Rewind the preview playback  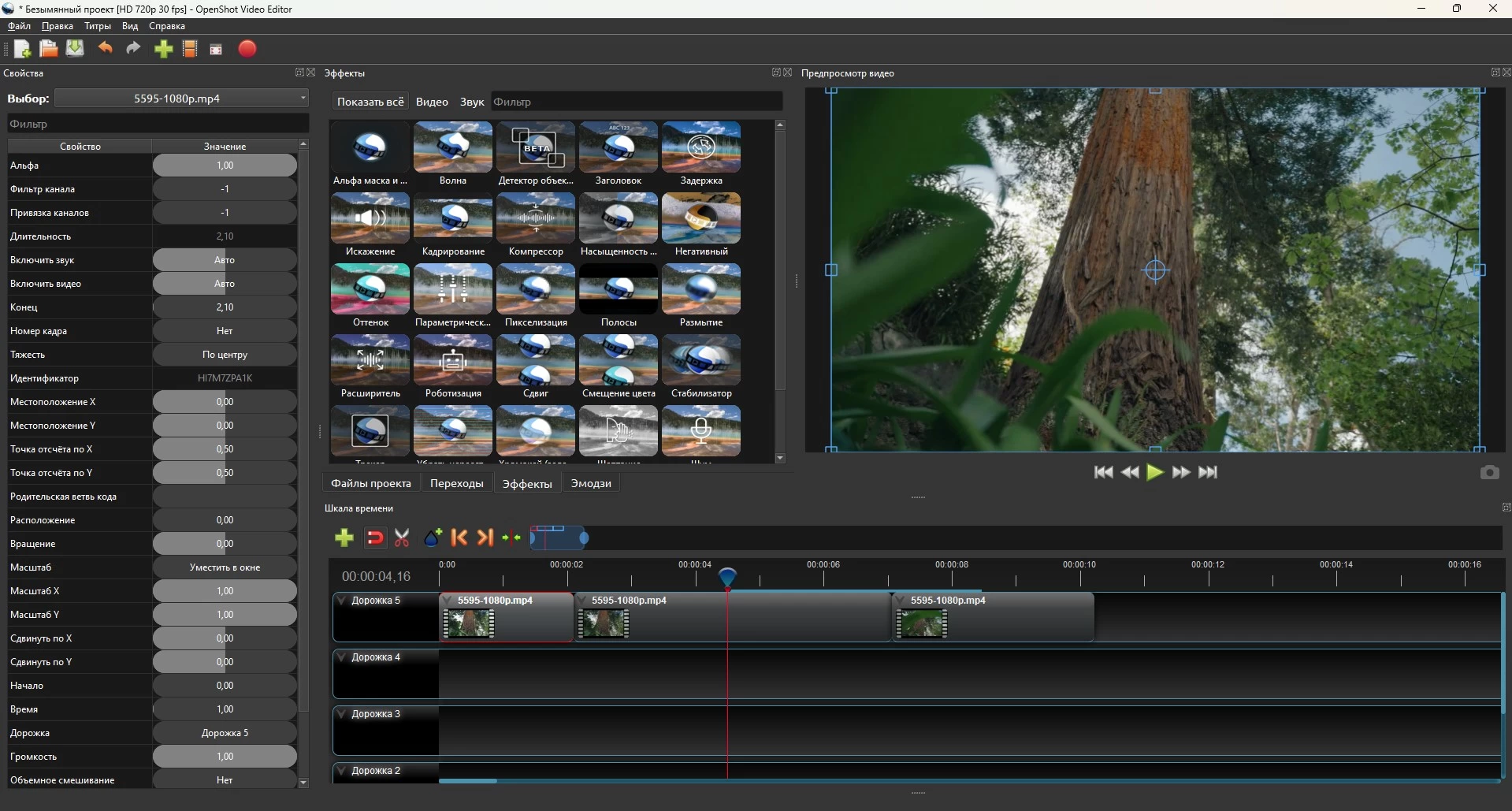click(1130, 472)
